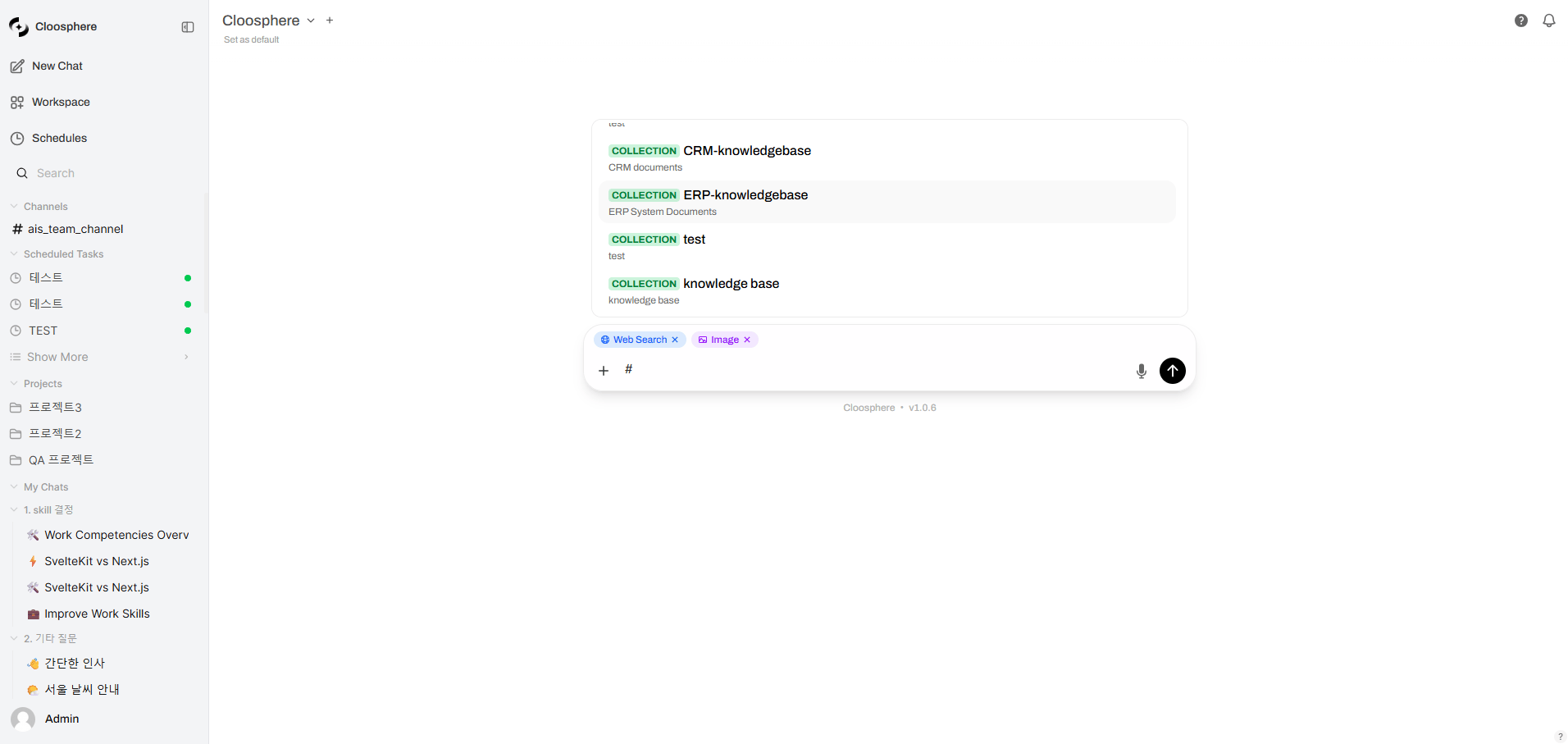Open the Cloosphere model dropdown

tap(269, 21)
